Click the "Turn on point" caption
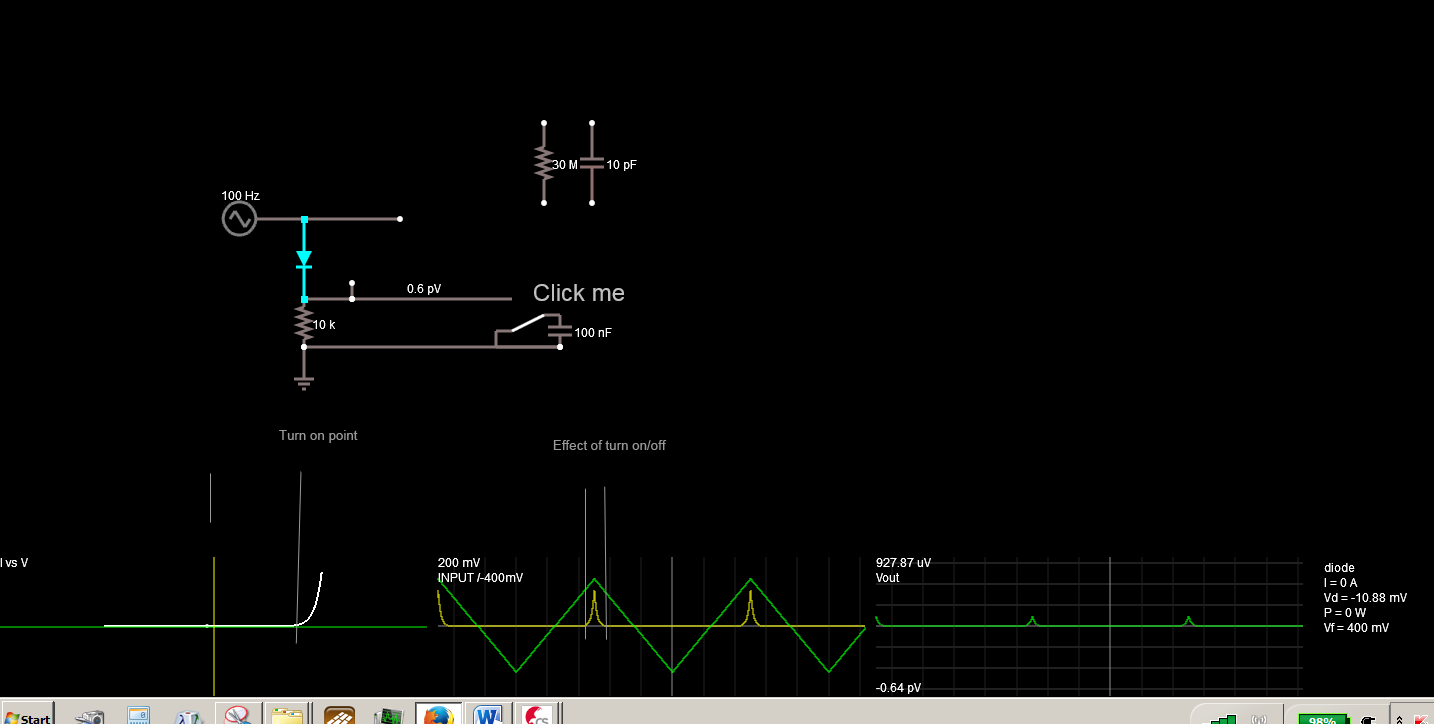This screenshot has height=724, width=1434. click(318, 435)
